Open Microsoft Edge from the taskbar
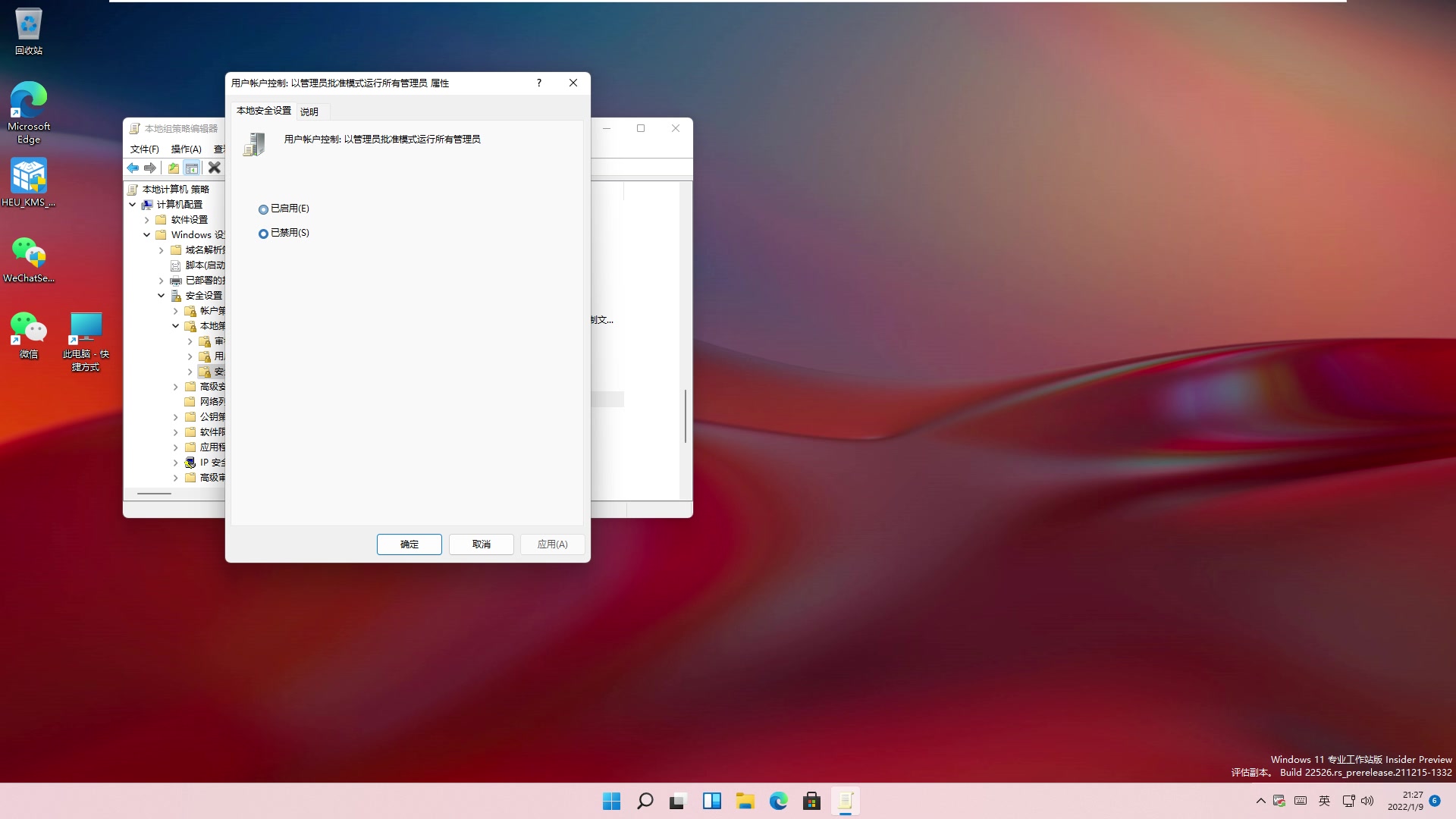Image resolution: width=1456 pixels, height=819 pixels. [x=779, y=800]
